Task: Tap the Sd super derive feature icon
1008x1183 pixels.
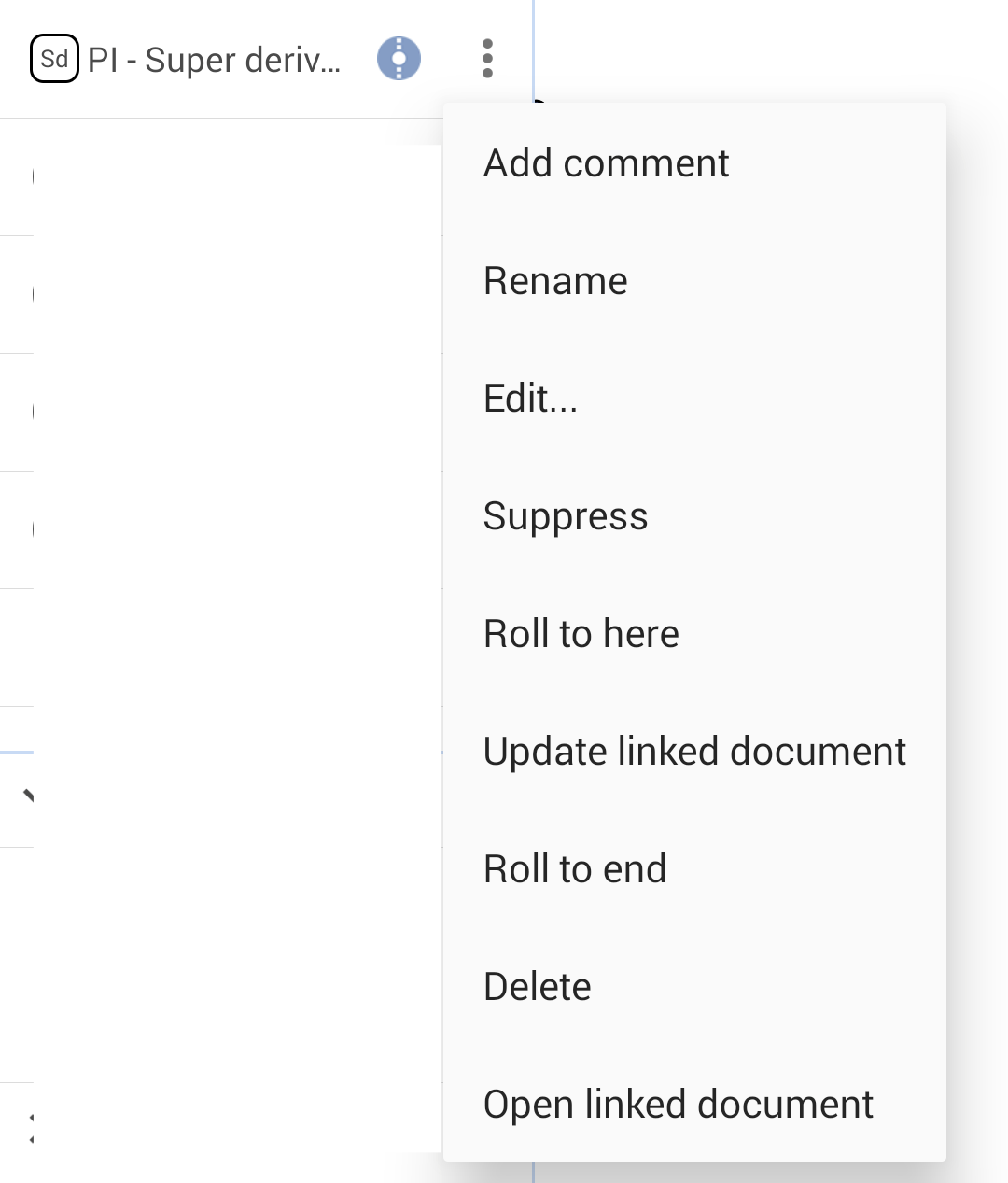Action: 54,59
